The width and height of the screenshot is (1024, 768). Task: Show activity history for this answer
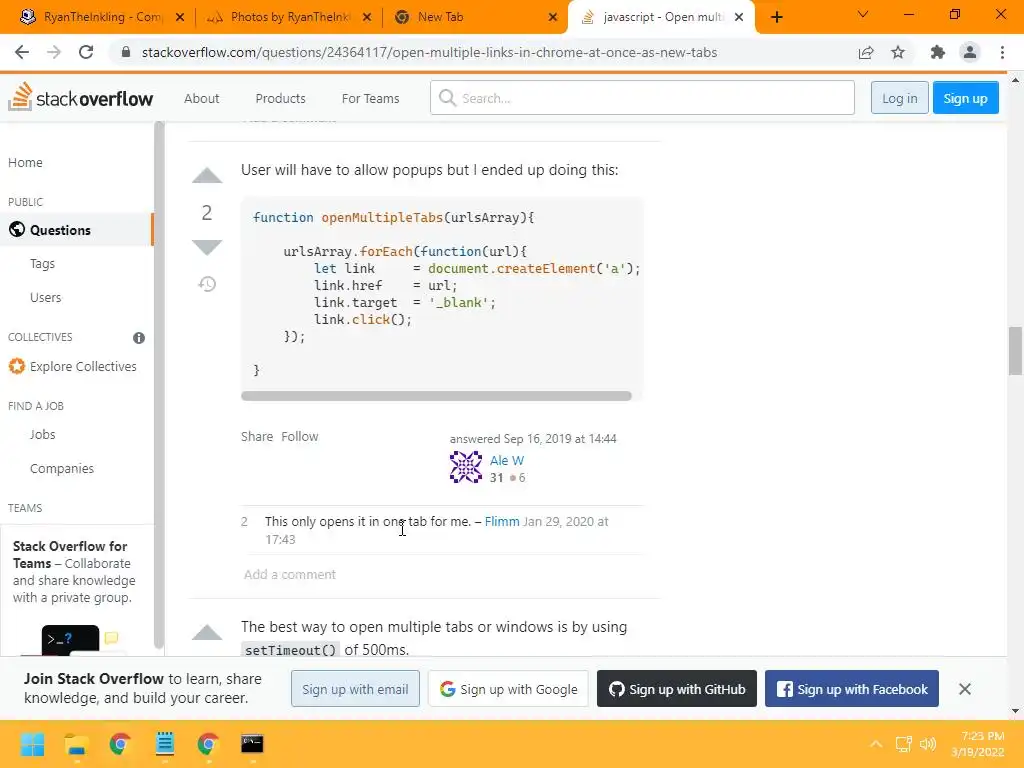207,284
